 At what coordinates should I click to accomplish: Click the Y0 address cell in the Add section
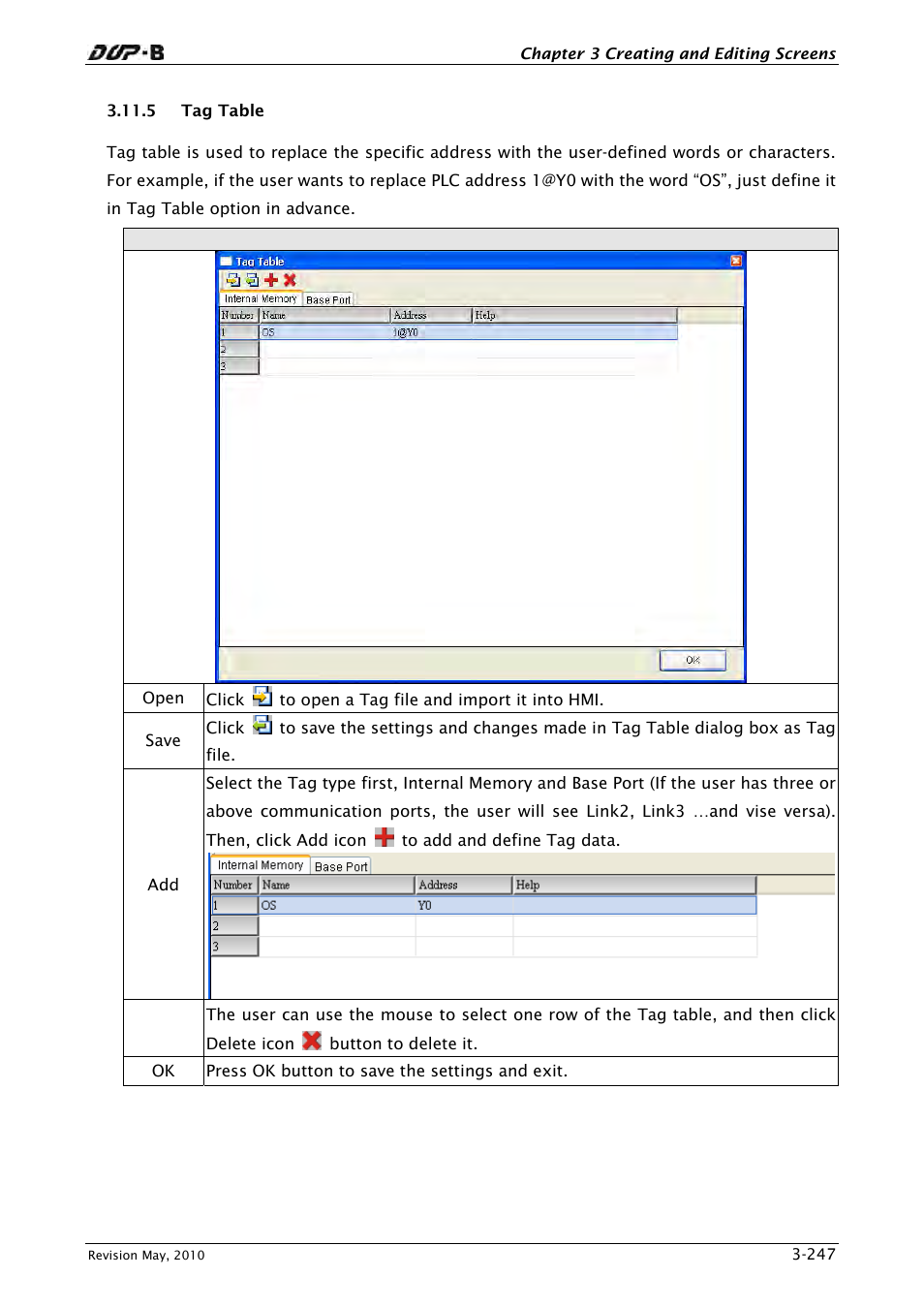pos(463,905)
